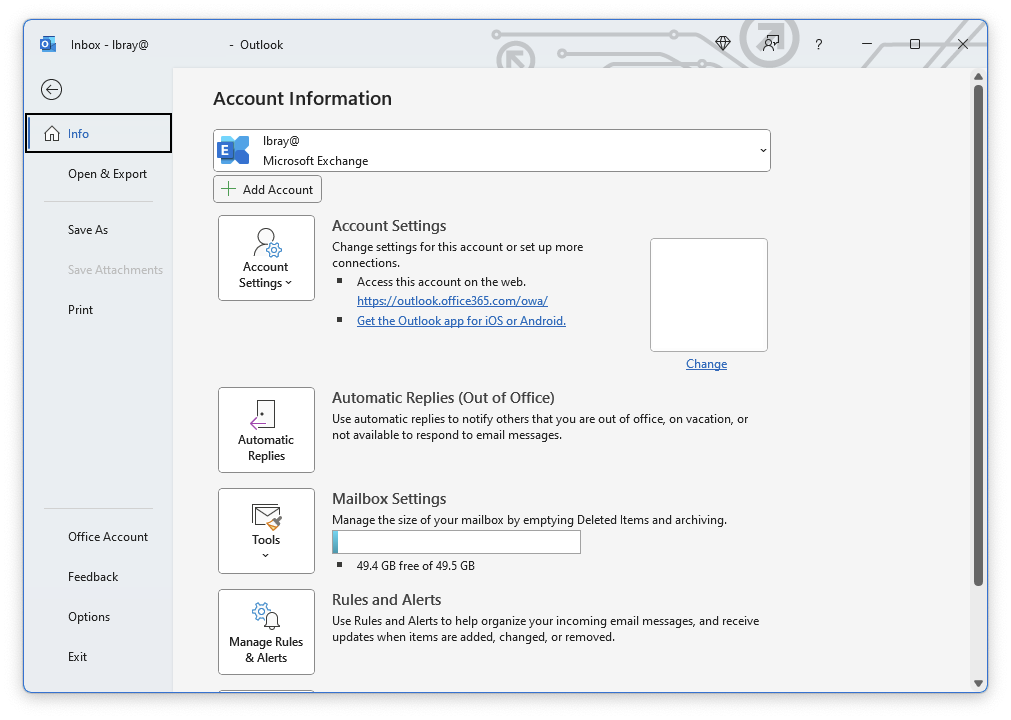This screenshot has height=720, width=1011.
Task: Open the Info tab
Action: point(99,133)
